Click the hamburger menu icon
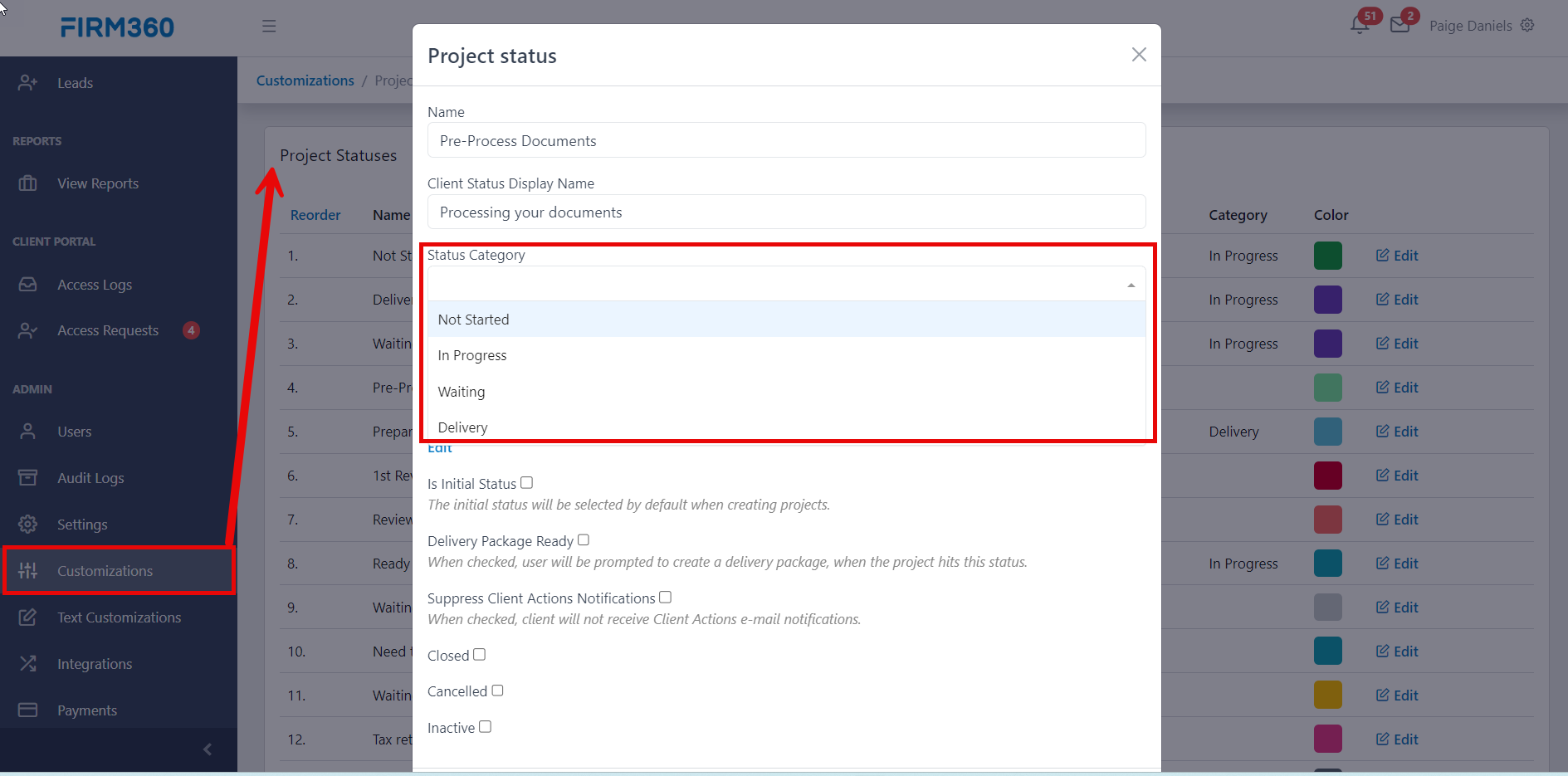This screenshot has height=776, width=1568. pos(269,26)
